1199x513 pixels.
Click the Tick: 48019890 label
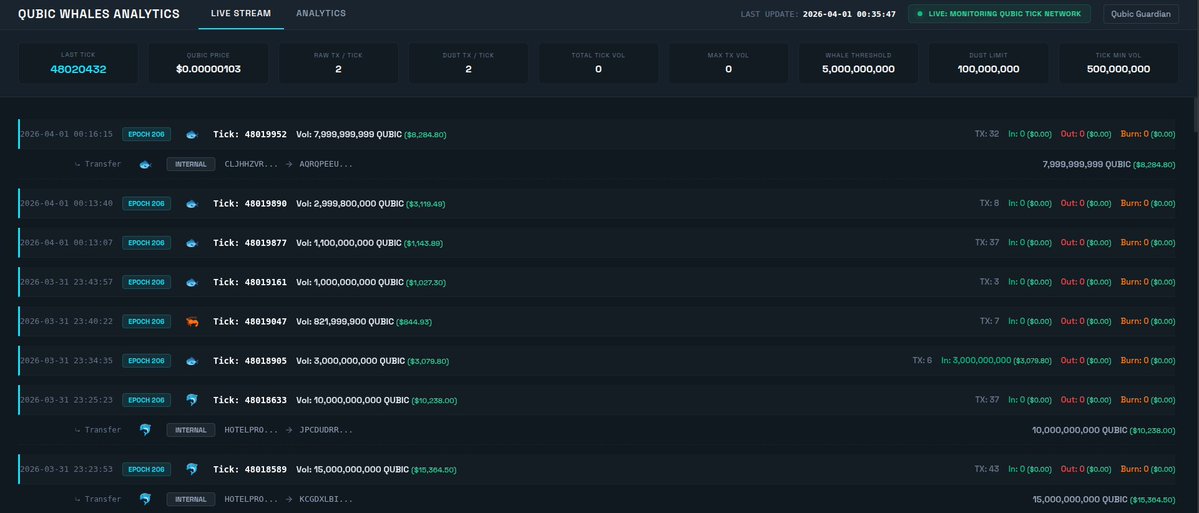coord(250,204)
